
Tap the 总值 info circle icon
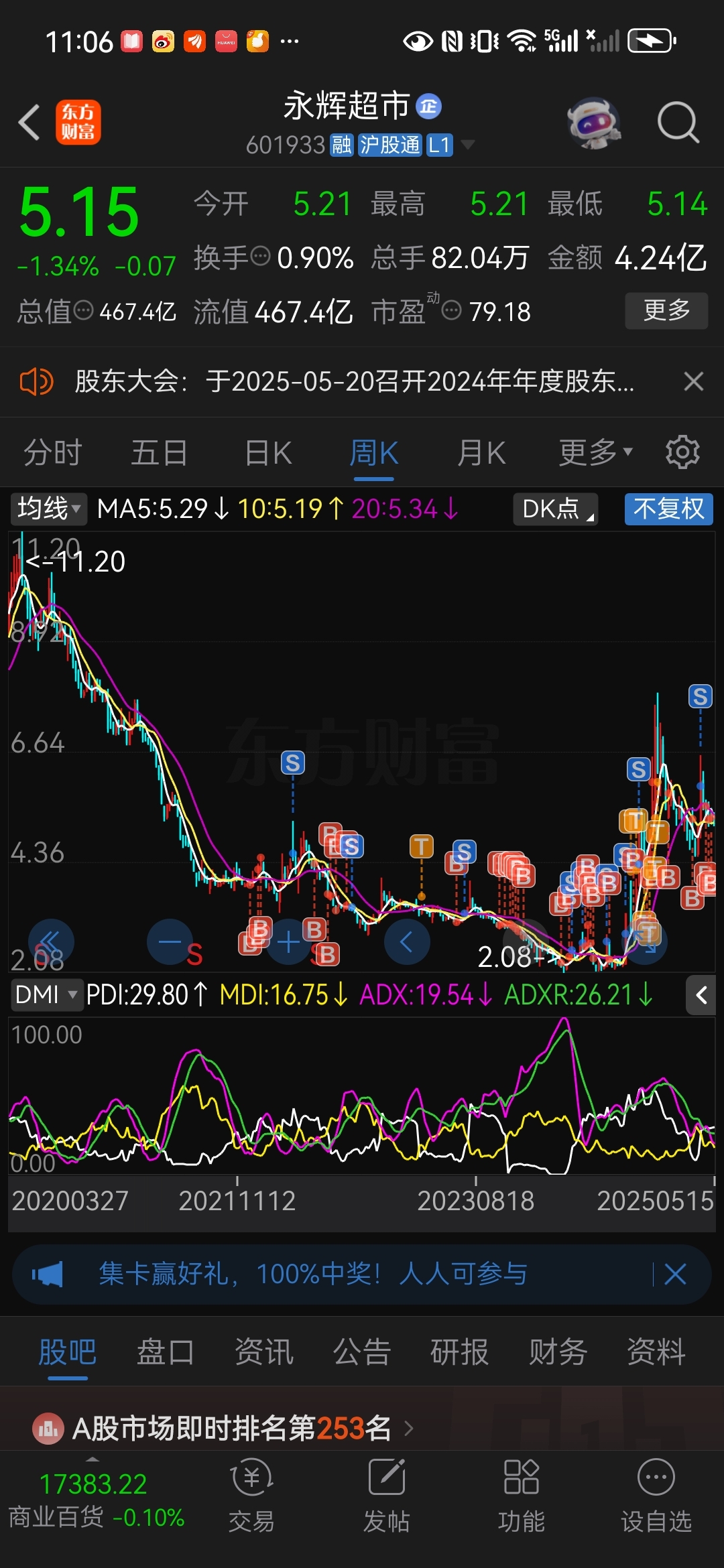click(x=83, y=310)
